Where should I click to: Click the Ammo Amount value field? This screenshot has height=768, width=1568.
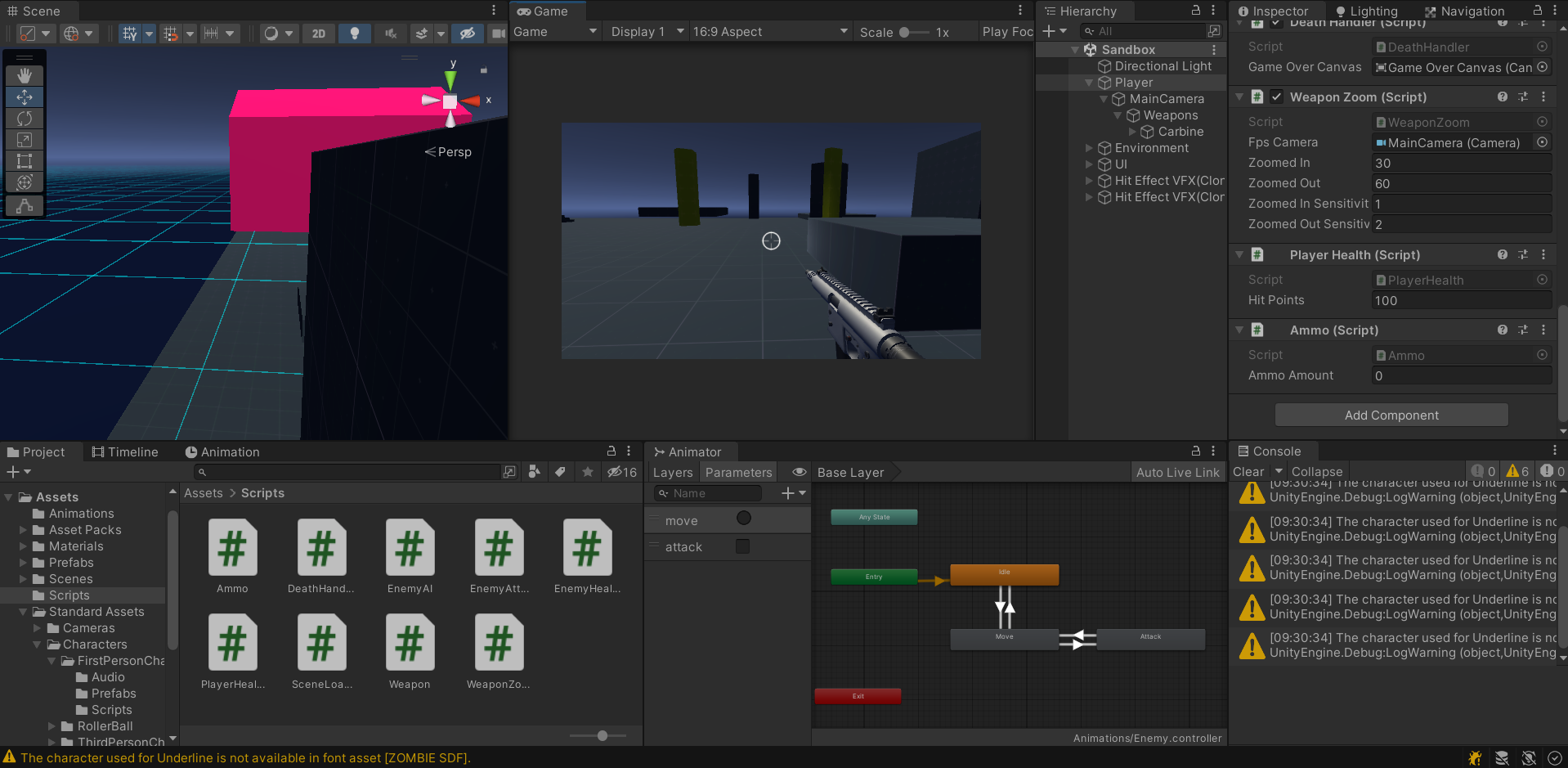click(1462, 375)
